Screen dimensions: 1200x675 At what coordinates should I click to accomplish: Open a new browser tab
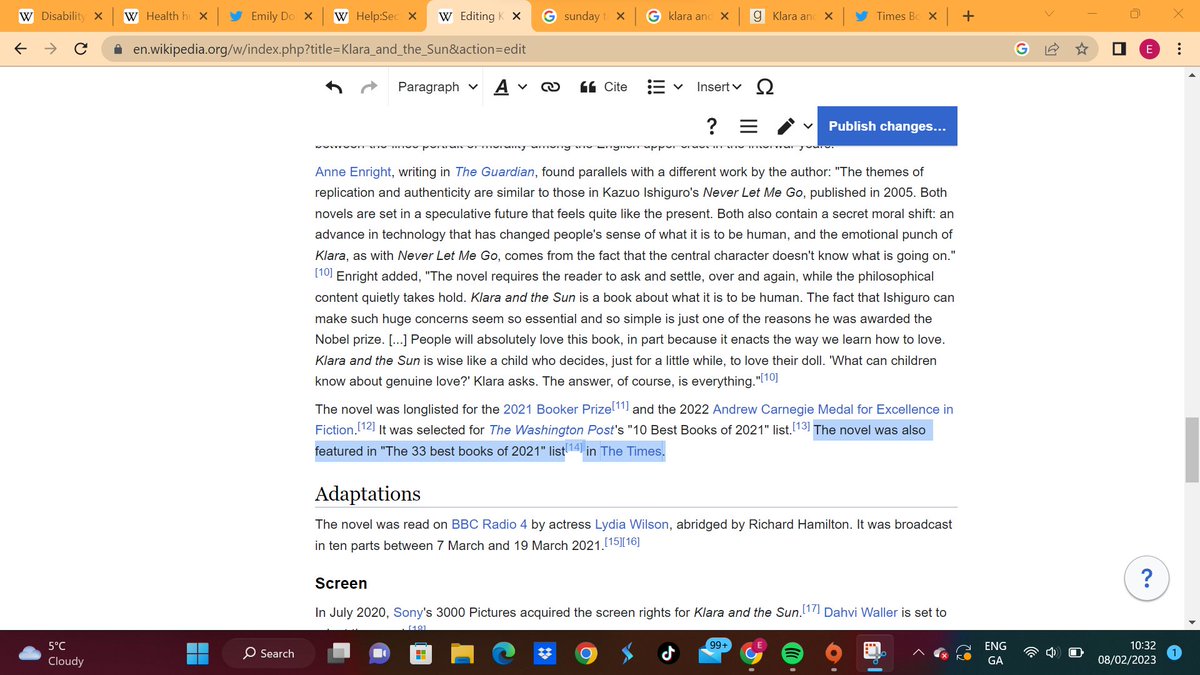[966, 16]
